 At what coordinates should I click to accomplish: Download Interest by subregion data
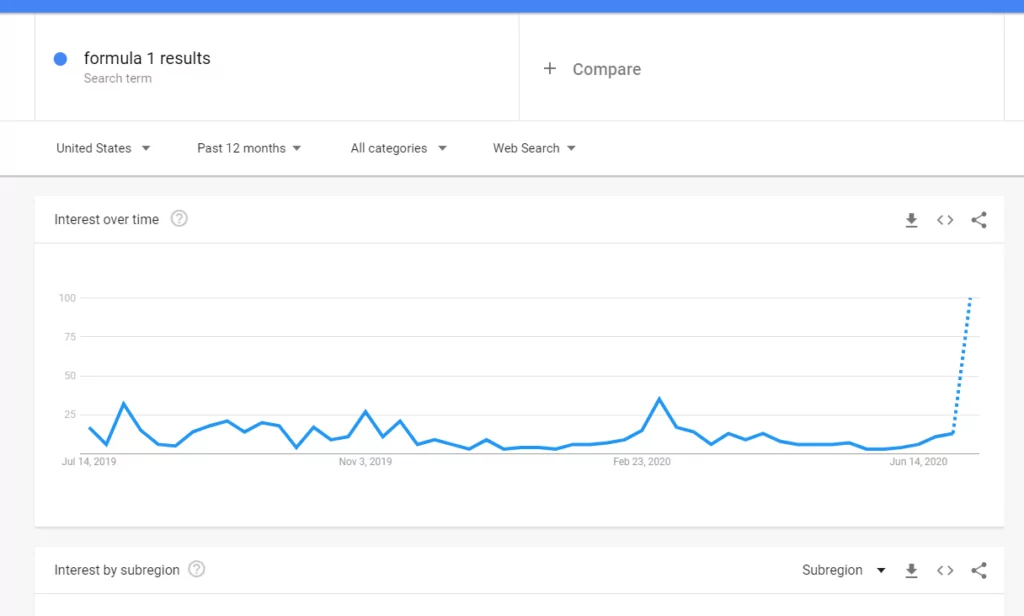pos(911,570)
